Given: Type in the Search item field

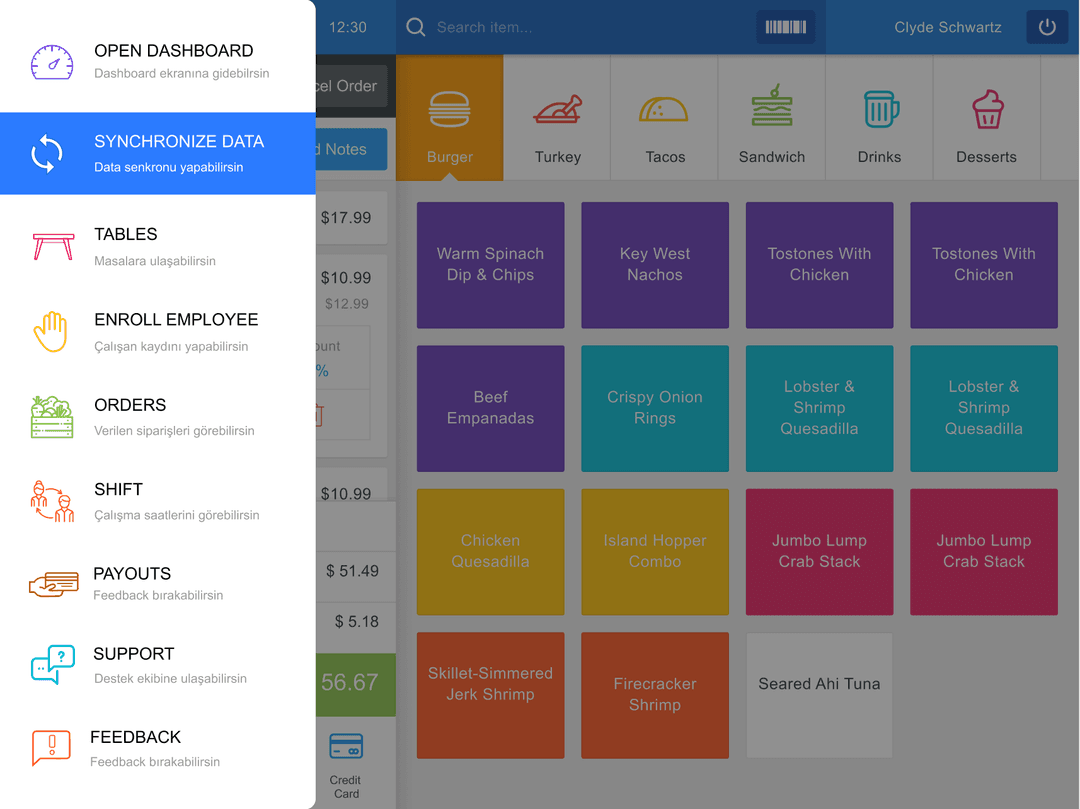Looking at the screenshot, I should 590,28.
